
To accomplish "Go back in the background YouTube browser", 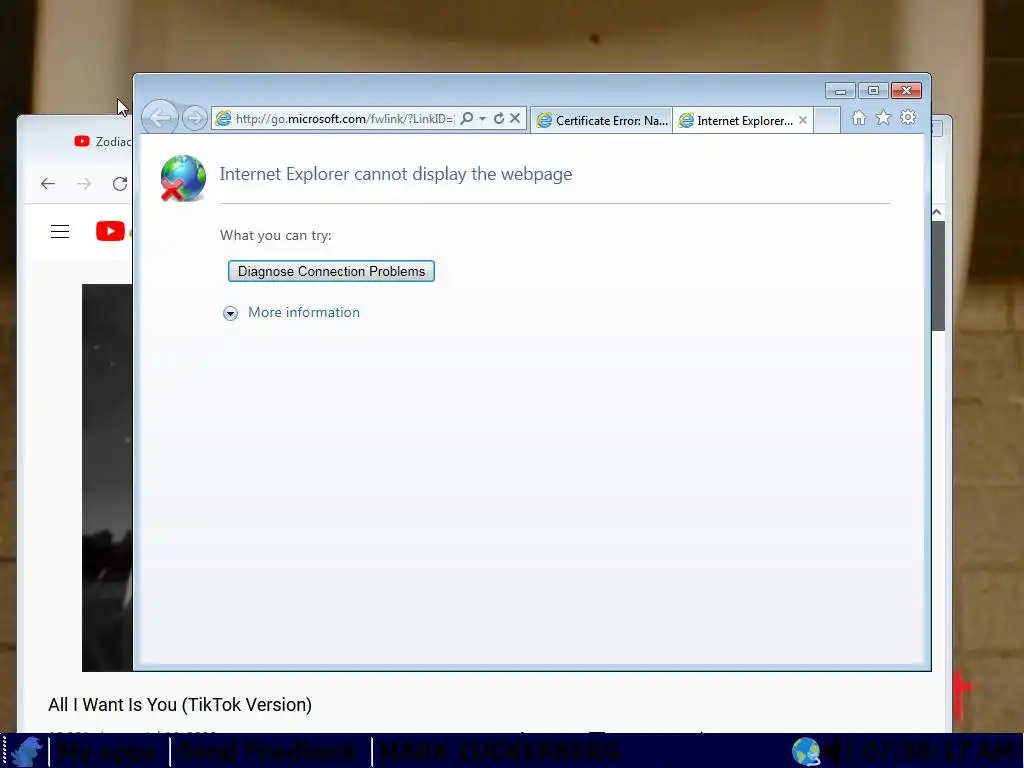I will pos(48,184).
